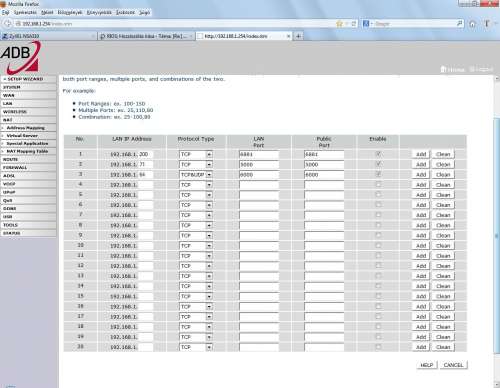Open Protocol Type dropdown for row 1
This screenshot has height=388, width=500.
tap(196, 154)
